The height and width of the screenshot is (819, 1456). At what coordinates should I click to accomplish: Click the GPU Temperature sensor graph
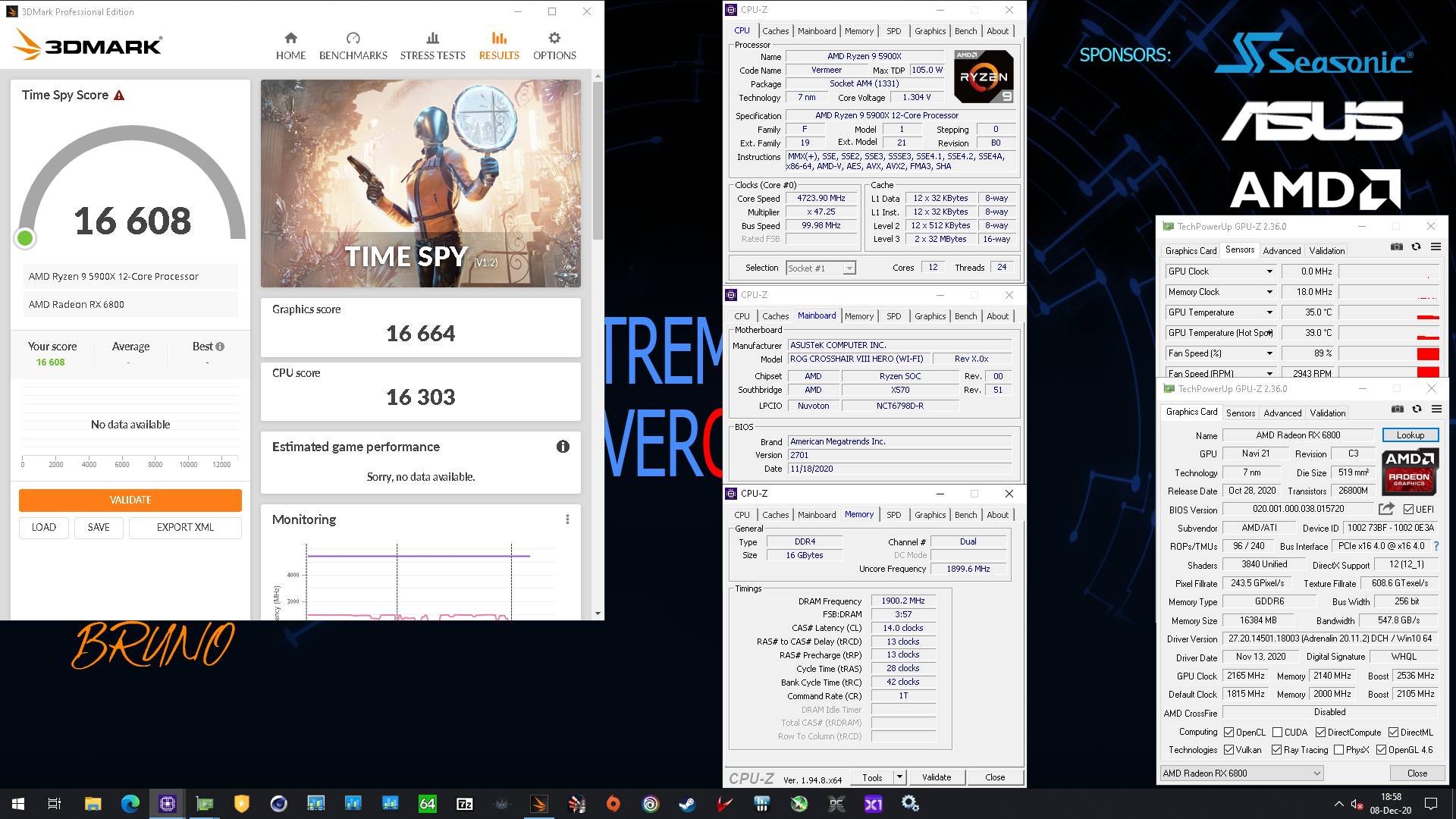tap(1389, 312)
